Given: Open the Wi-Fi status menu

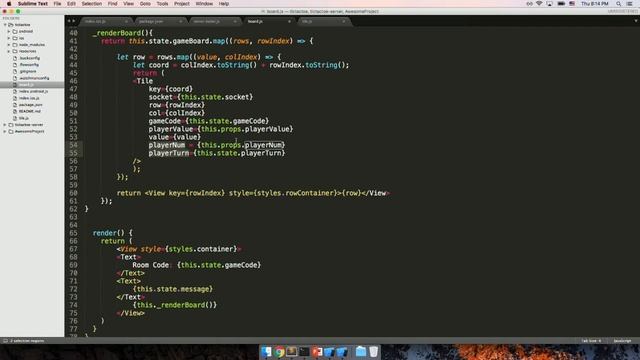Looking at the screenshot, I should [539, 4].
